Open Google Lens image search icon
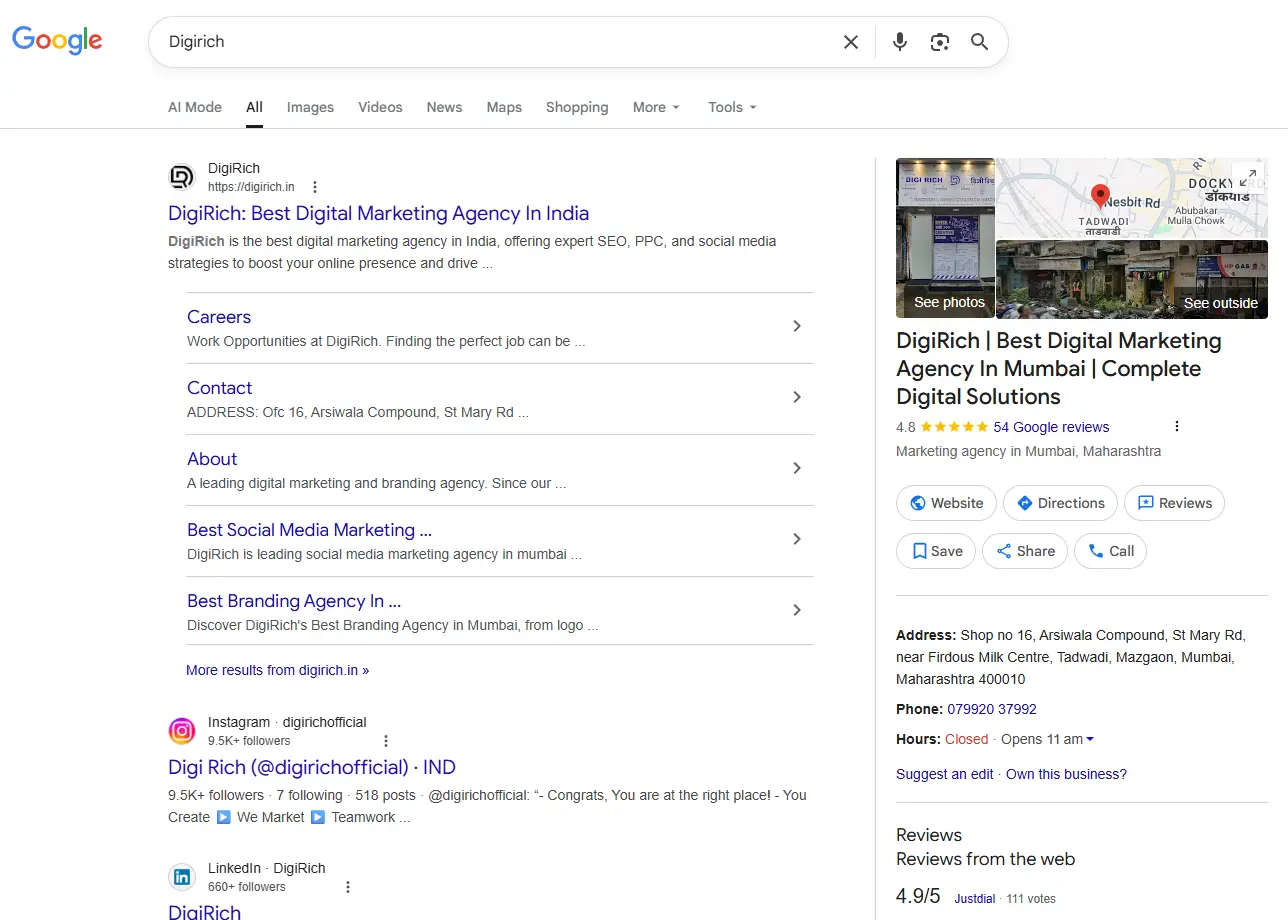The image size is (1288, 920). [x=939, y=42]
